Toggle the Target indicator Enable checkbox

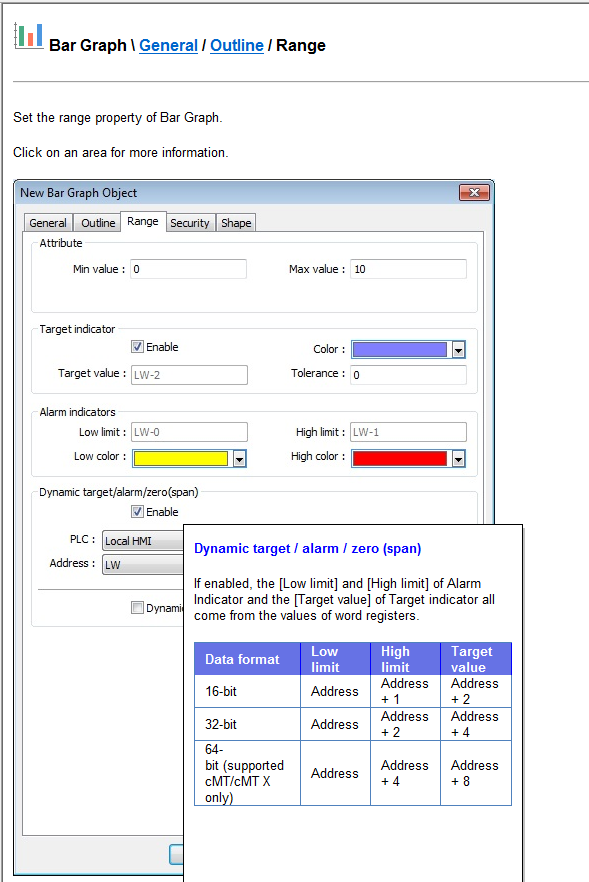[137, 346]
